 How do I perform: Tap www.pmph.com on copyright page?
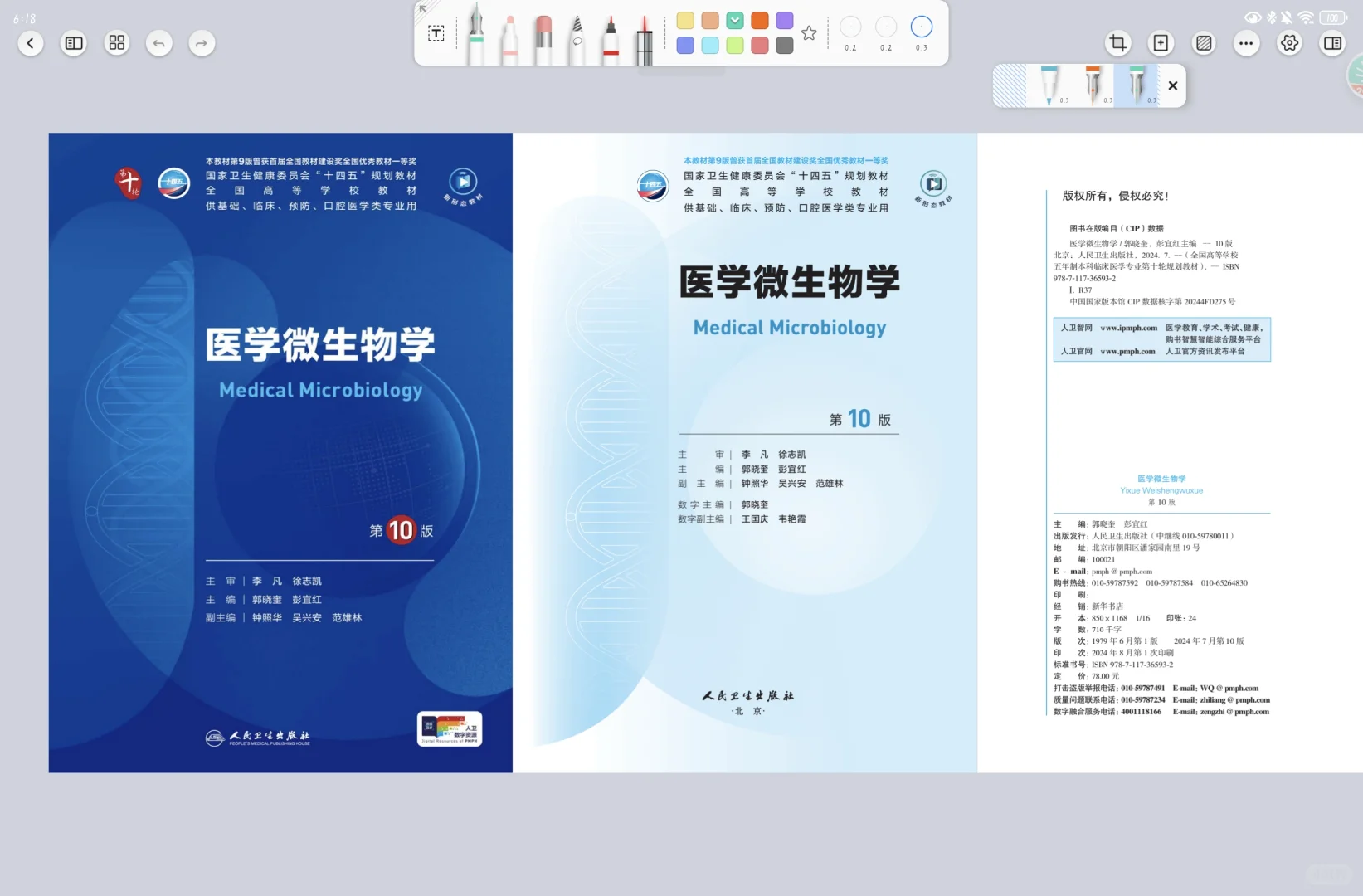pos(1127,352)
